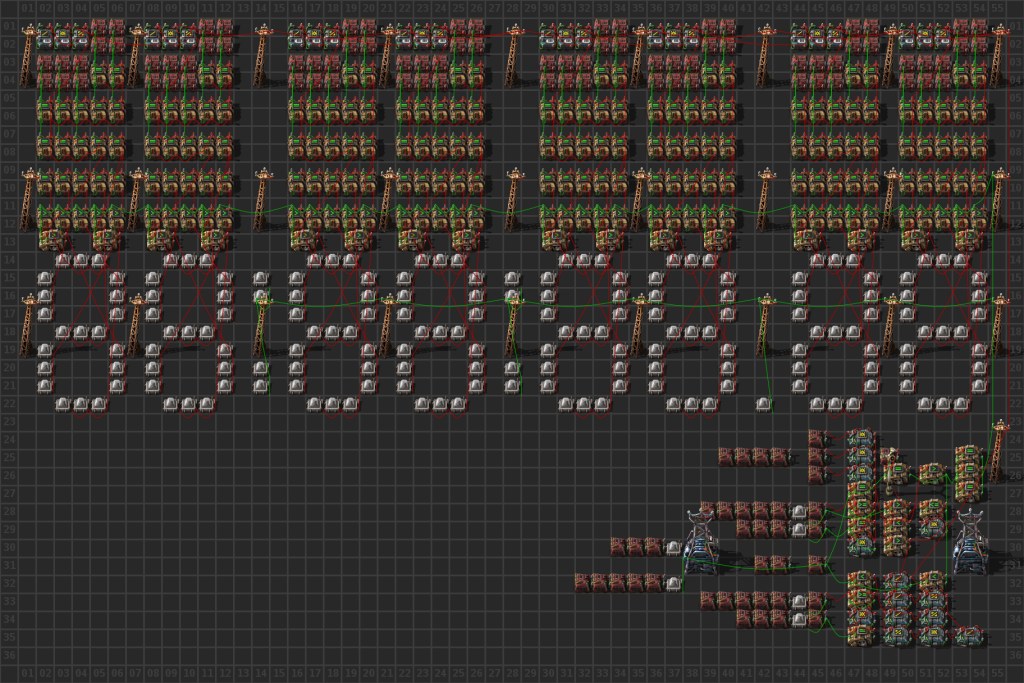Select the big electric pole at column 42, row 16
This screenshot has width=1024, height=683.
coord(765,324)
